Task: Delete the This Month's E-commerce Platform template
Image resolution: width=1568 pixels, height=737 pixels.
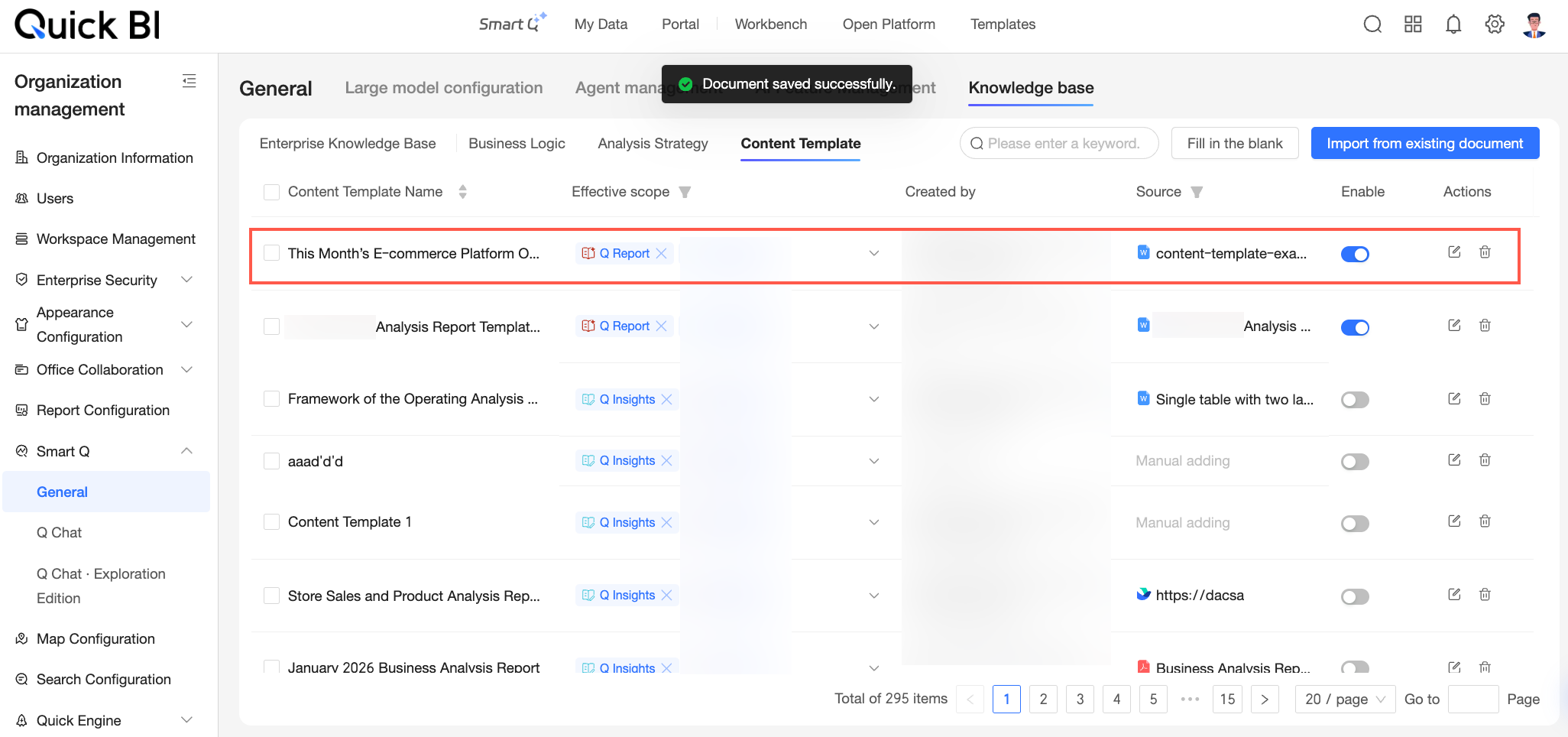Action: click(x=1485, y=252)
